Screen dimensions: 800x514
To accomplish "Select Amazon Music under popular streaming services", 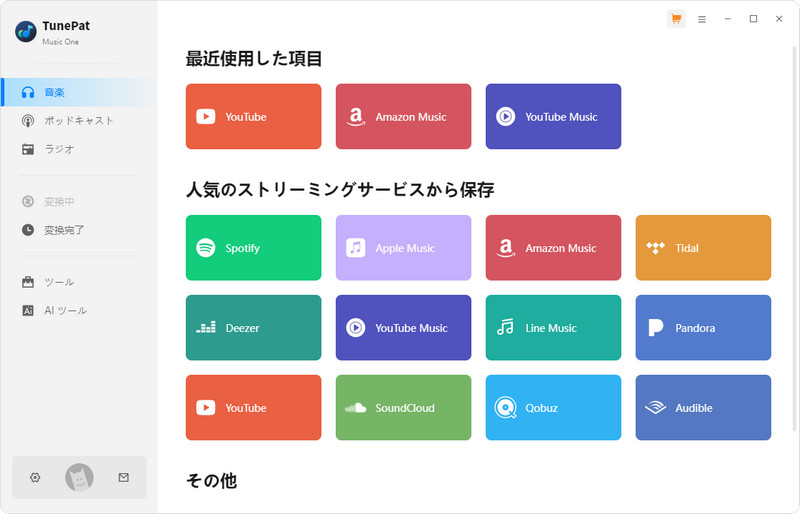I will (554, 248).
